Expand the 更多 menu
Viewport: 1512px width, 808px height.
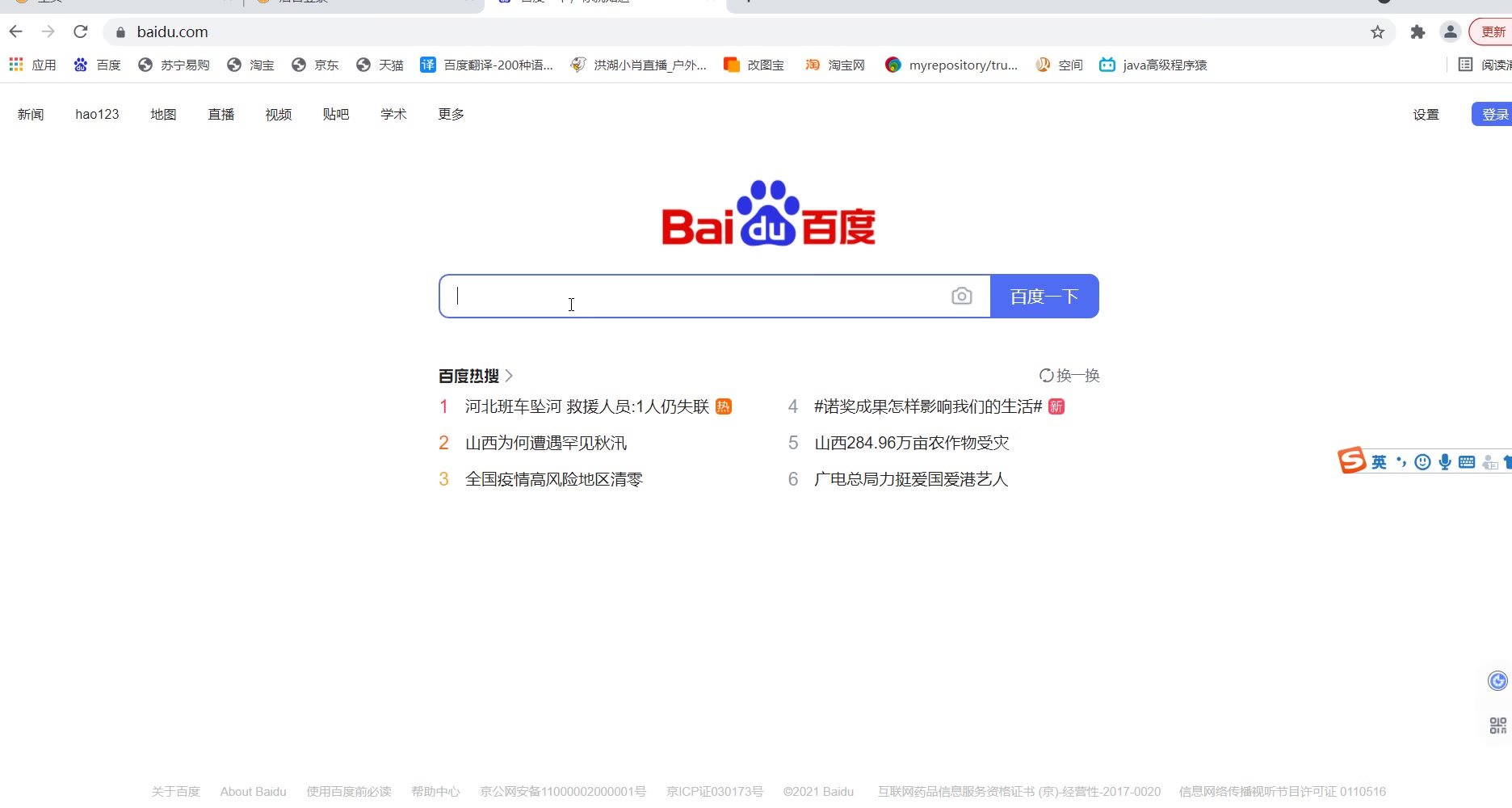[x=451, y=115]
